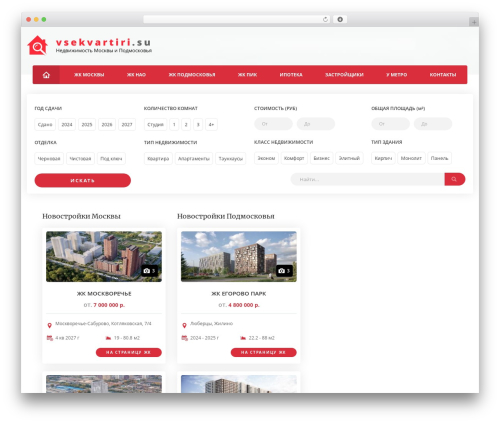Viewport: 500px width, 423px height.
Task: Open ЖК Егорово Парк building photo thumbnail
Action: [x=239, y=257]
